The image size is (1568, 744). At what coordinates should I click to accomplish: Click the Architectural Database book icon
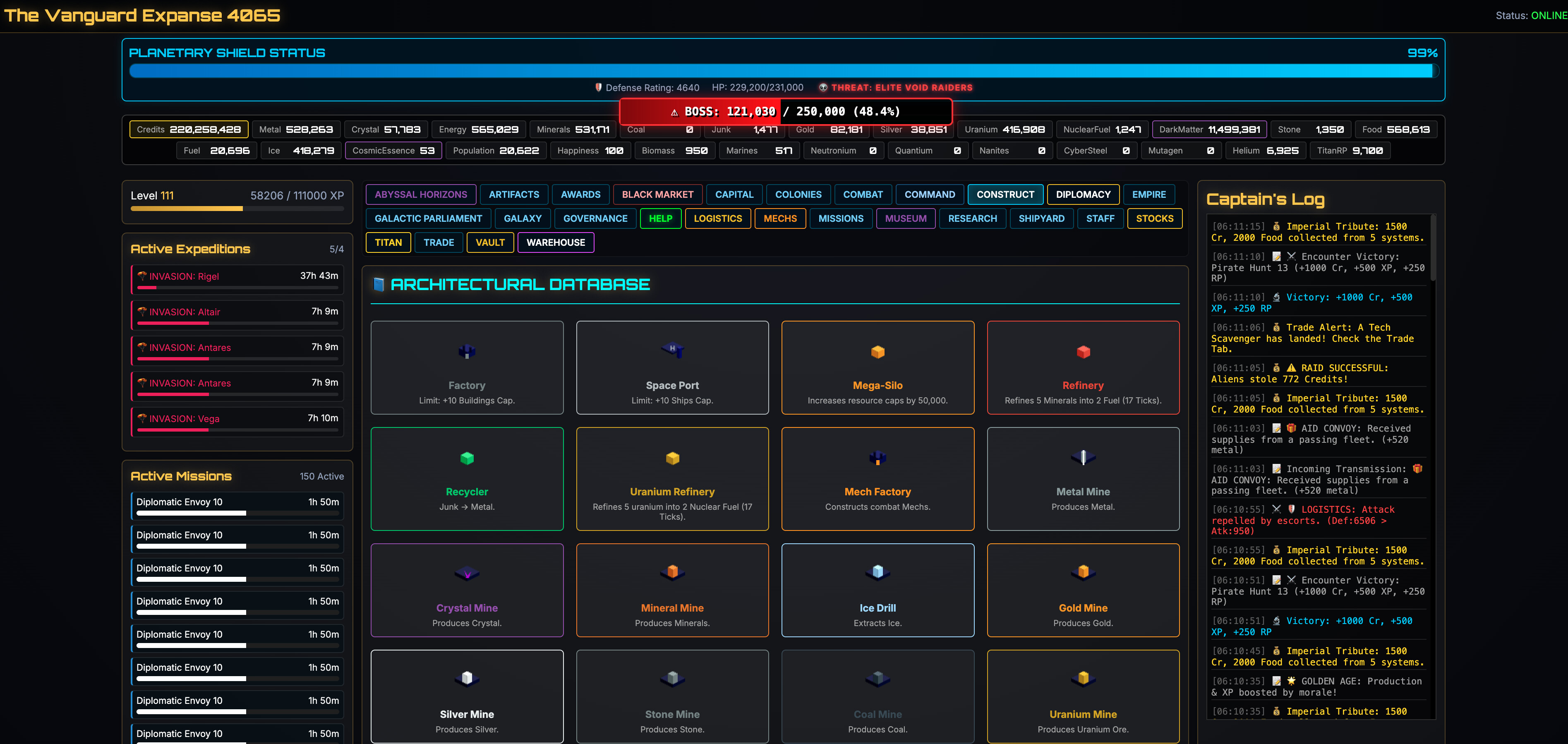(x=378, y=284)
